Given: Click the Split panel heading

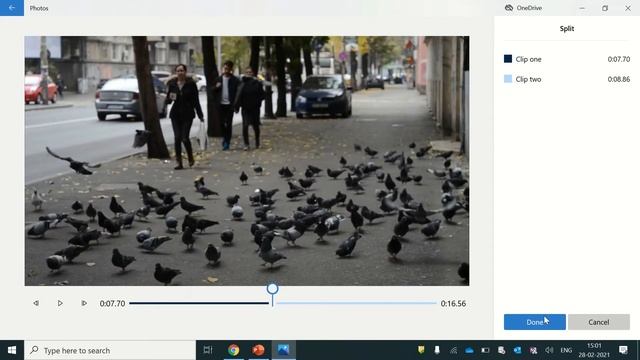Looking at the screenshot, I should coord(567,29).
